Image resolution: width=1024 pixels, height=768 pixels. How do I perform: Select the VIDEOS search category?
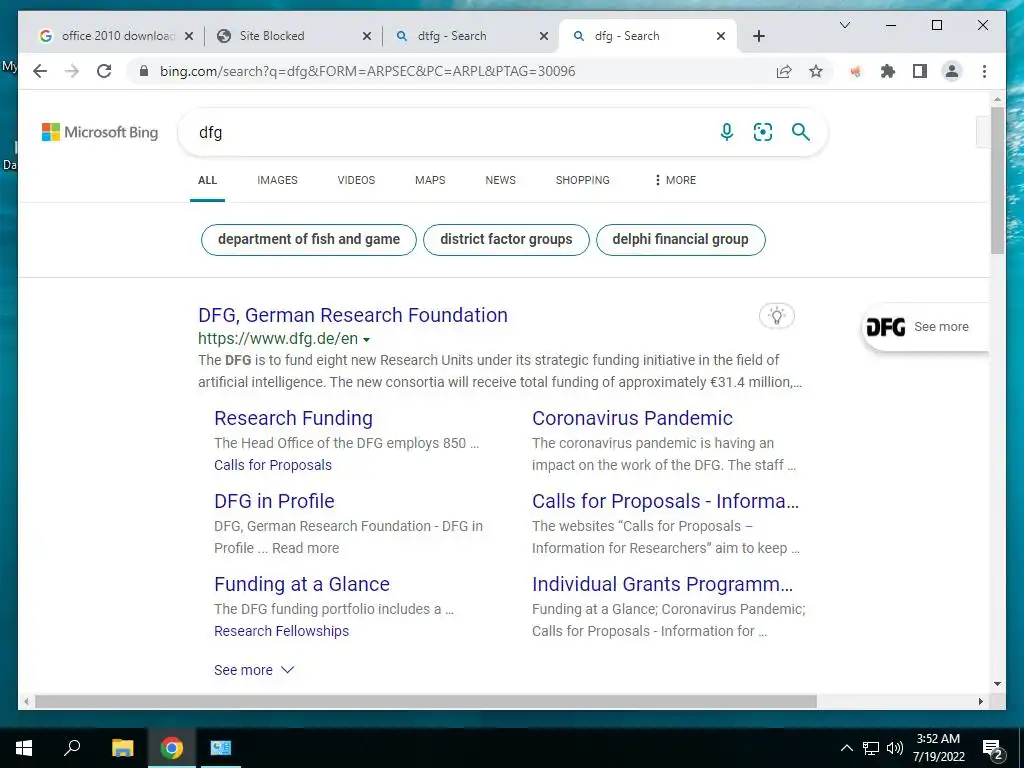coord(356,180)
